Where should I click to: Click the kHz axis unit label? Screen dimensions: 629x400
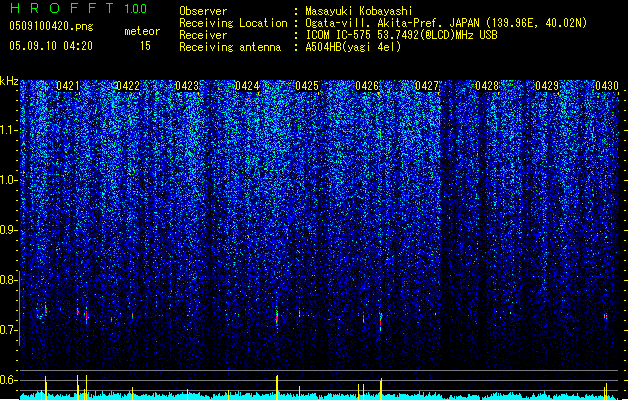coord(9,81)
